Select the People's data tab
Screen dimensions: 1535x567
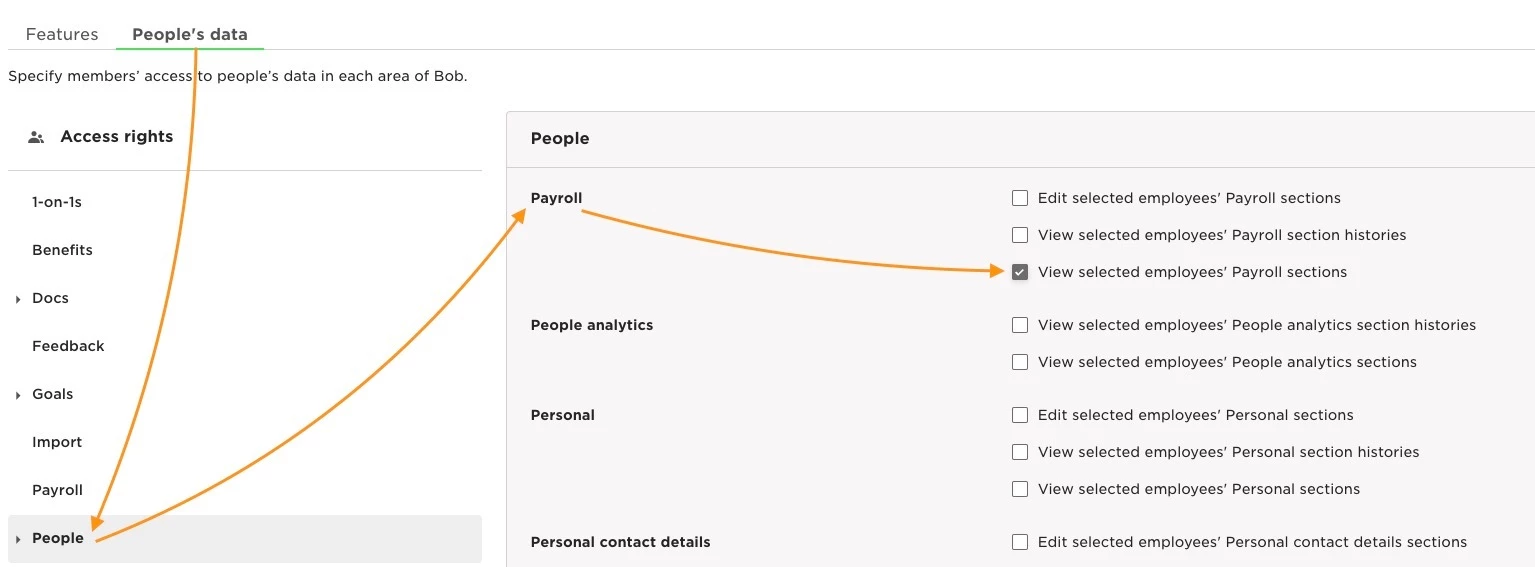[190, 34]
